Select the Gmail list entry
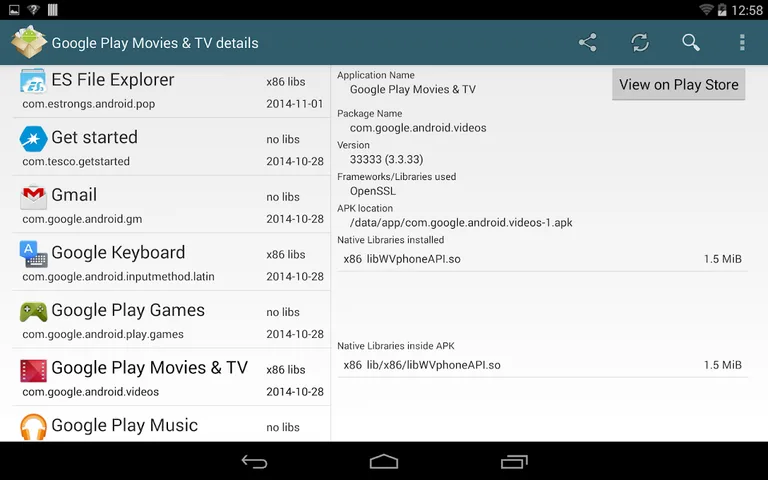Screen dimensions: 768x480 tap(171, 204)
